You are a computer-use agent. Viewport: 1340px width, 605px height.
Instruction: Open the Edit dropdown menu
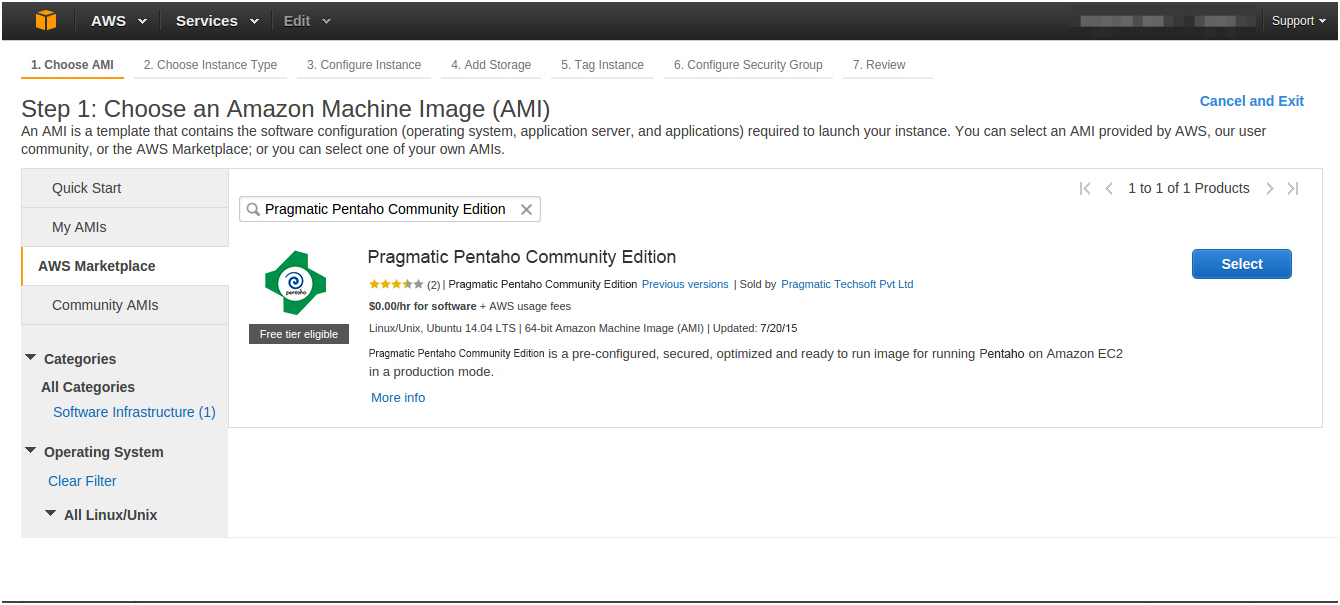pyautogui.click(x=307, y=21)
